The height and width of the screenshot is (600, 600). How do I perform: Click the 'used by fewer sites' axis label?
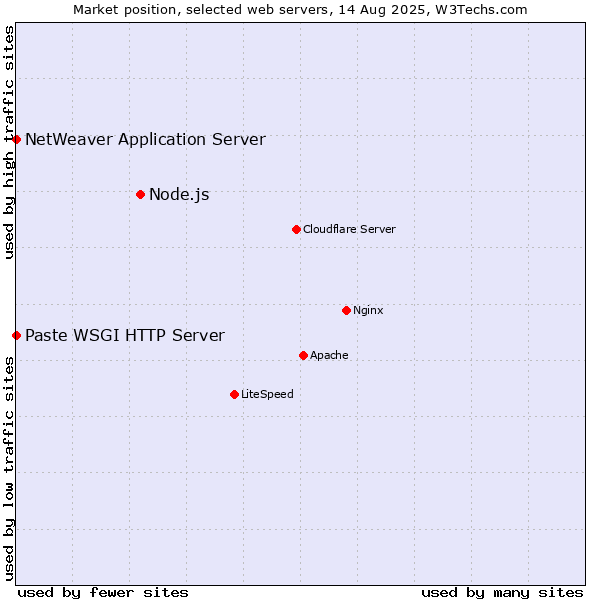click(x=103, y=593)
